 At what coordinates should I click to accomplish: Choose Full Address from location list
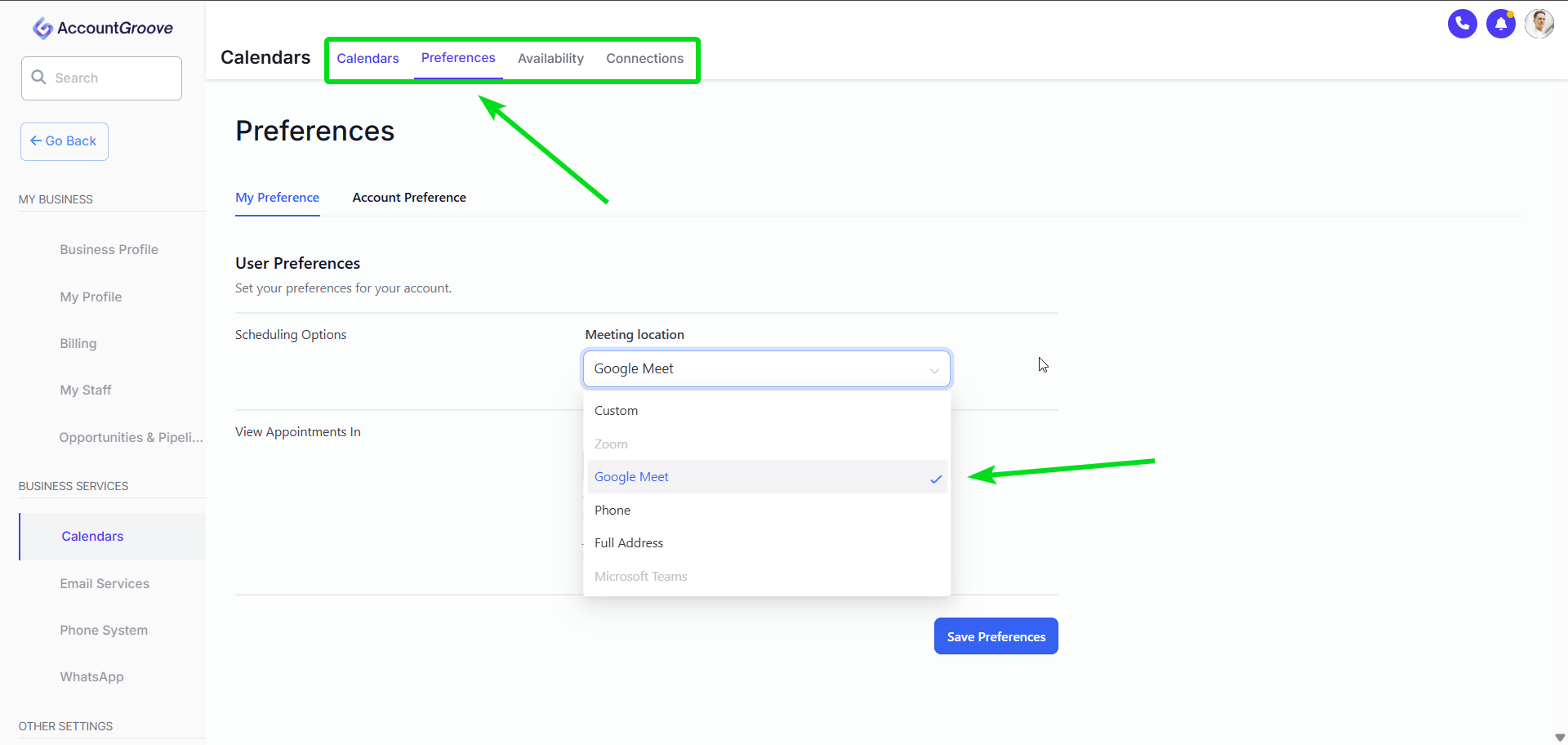(x=767, y=543)
